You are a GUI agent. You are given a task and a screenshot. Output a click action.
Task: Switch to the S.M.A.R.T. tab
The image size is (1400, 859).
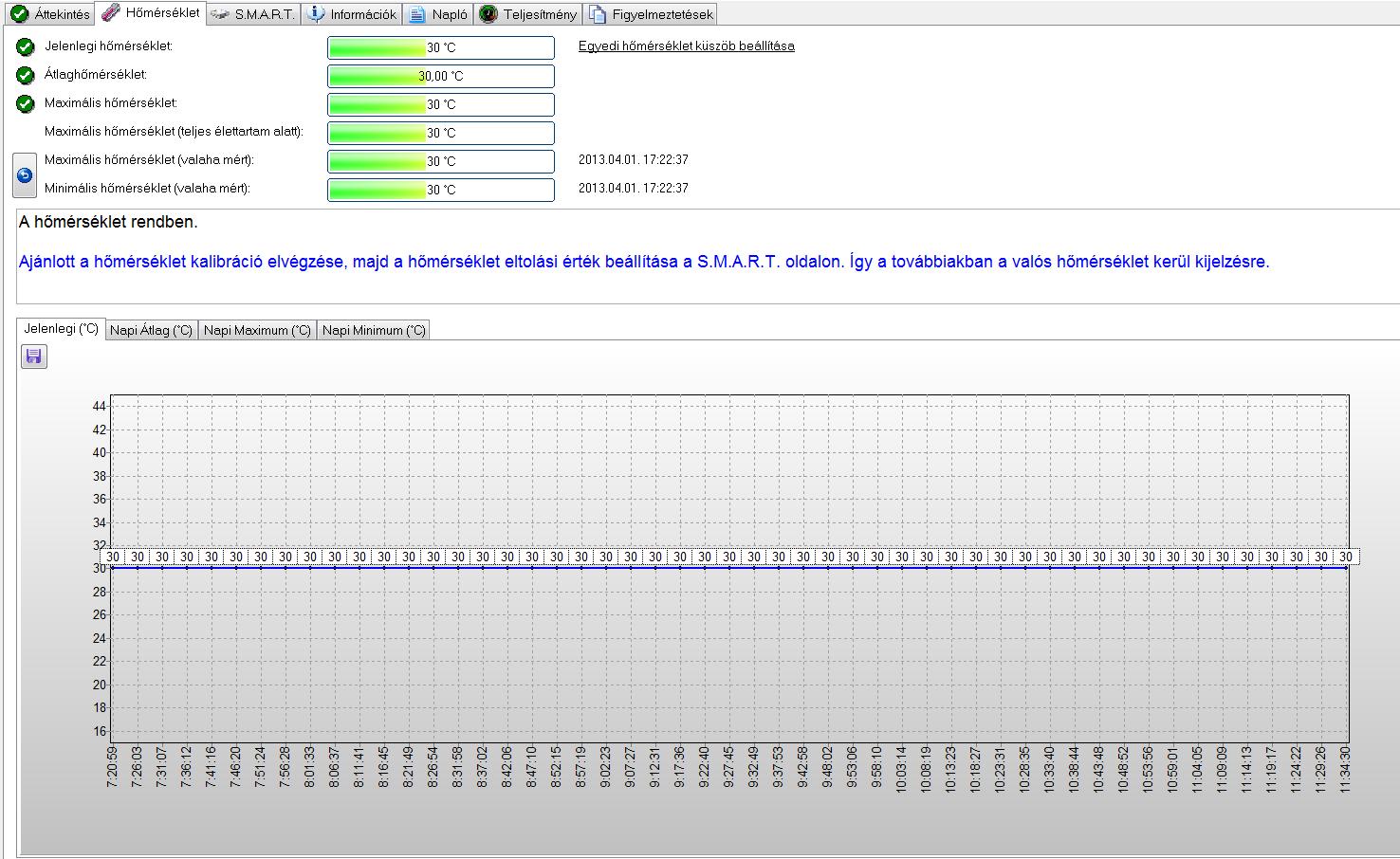coord(253,14)
